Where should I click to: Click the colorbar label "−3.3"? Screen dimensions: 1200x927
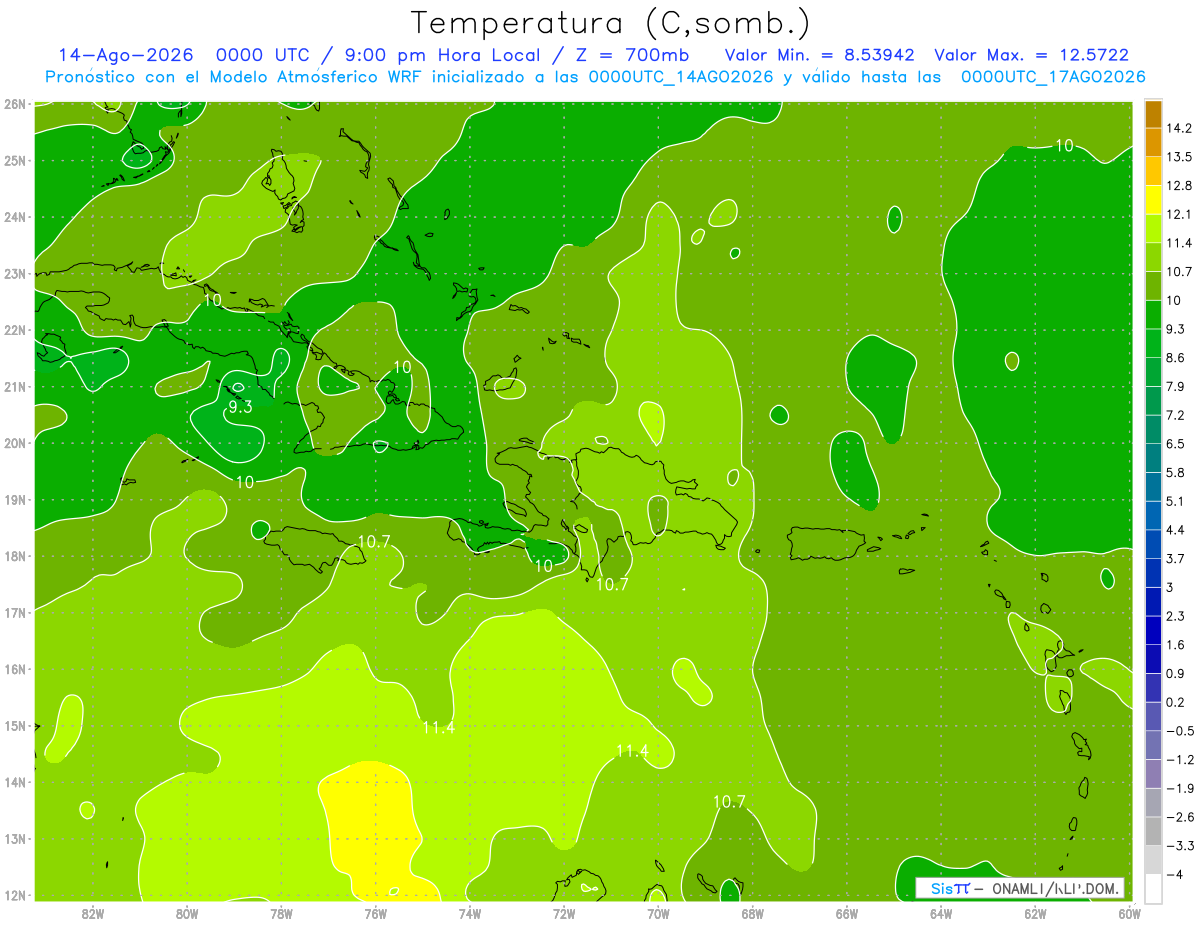point(1180,846)
